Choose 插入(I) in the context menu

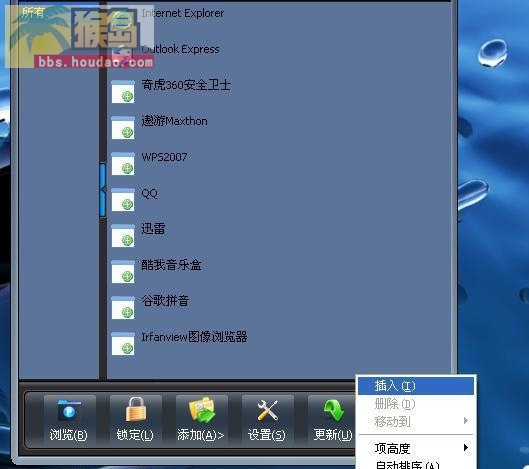[x=416, y=386]
